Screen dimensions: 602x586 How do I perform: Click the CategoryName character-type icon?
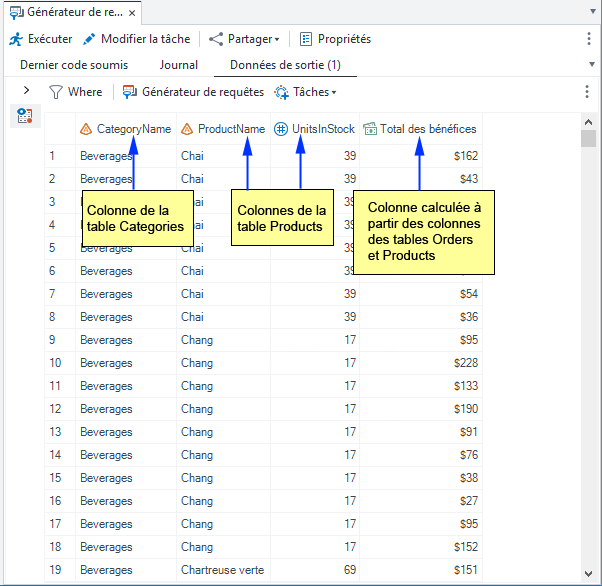86,129
